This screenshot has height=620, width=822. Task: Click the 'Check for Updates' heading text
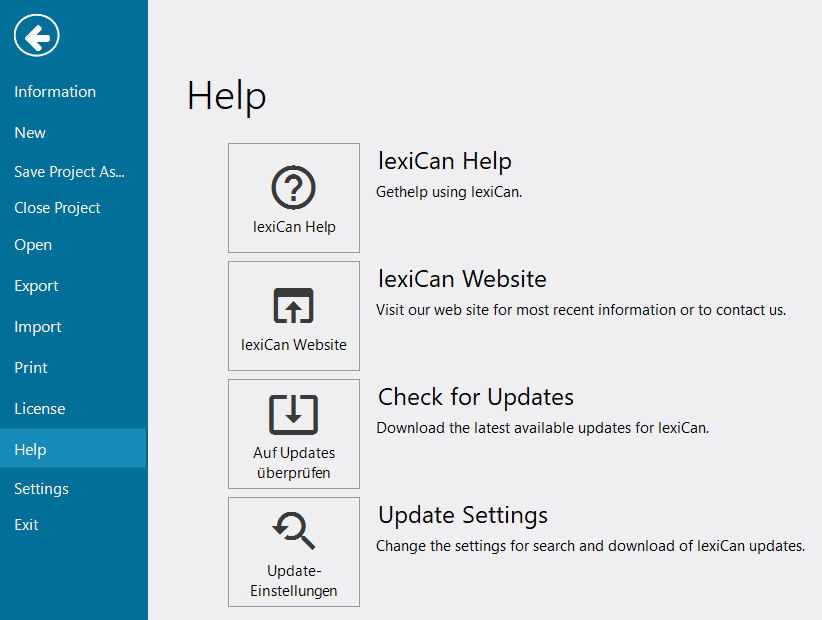tap(475, 397)
